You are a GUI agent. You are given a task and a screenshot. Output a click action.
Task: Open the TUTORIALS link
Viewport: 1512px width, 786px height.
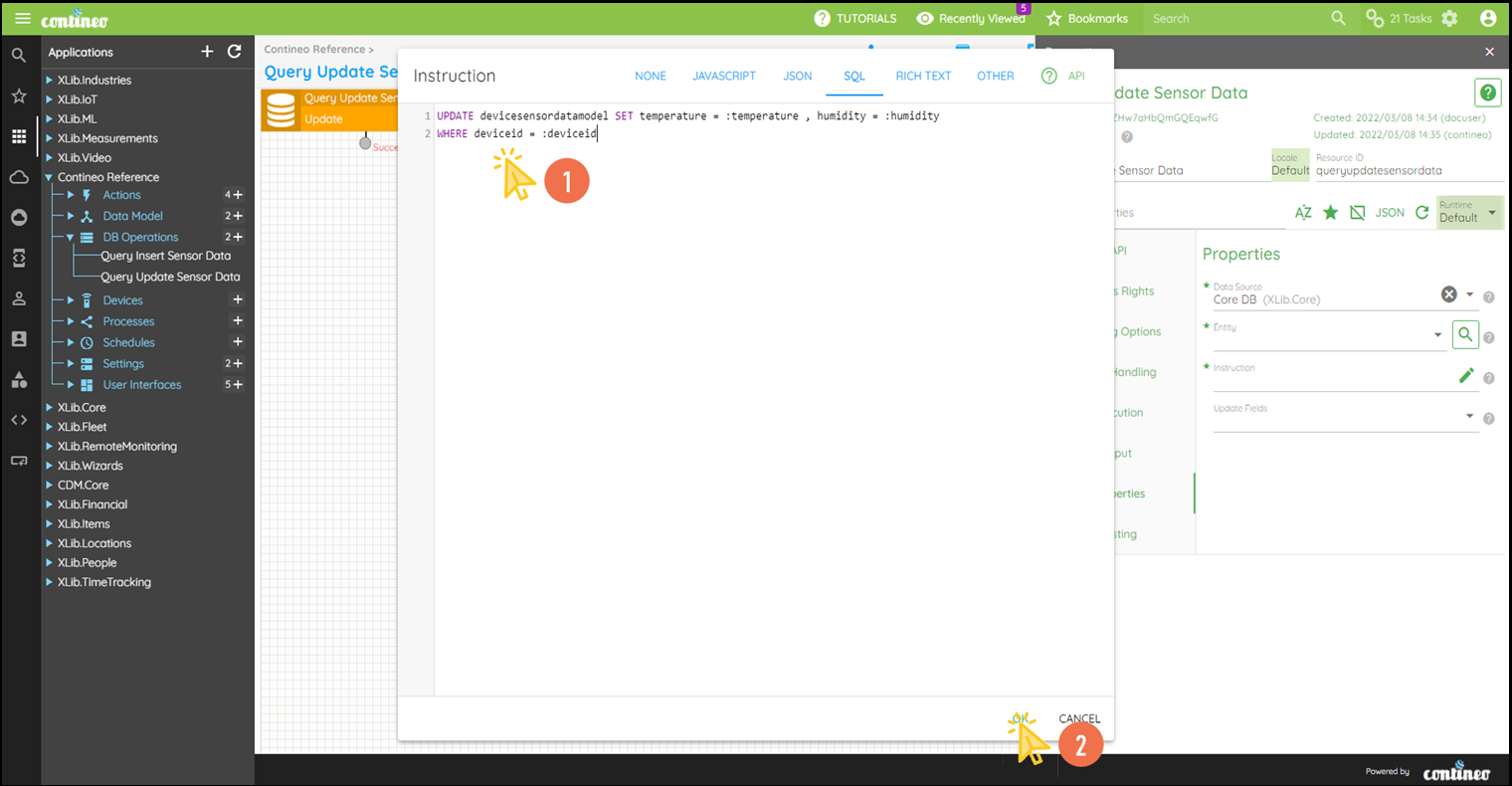click(854, 19)
